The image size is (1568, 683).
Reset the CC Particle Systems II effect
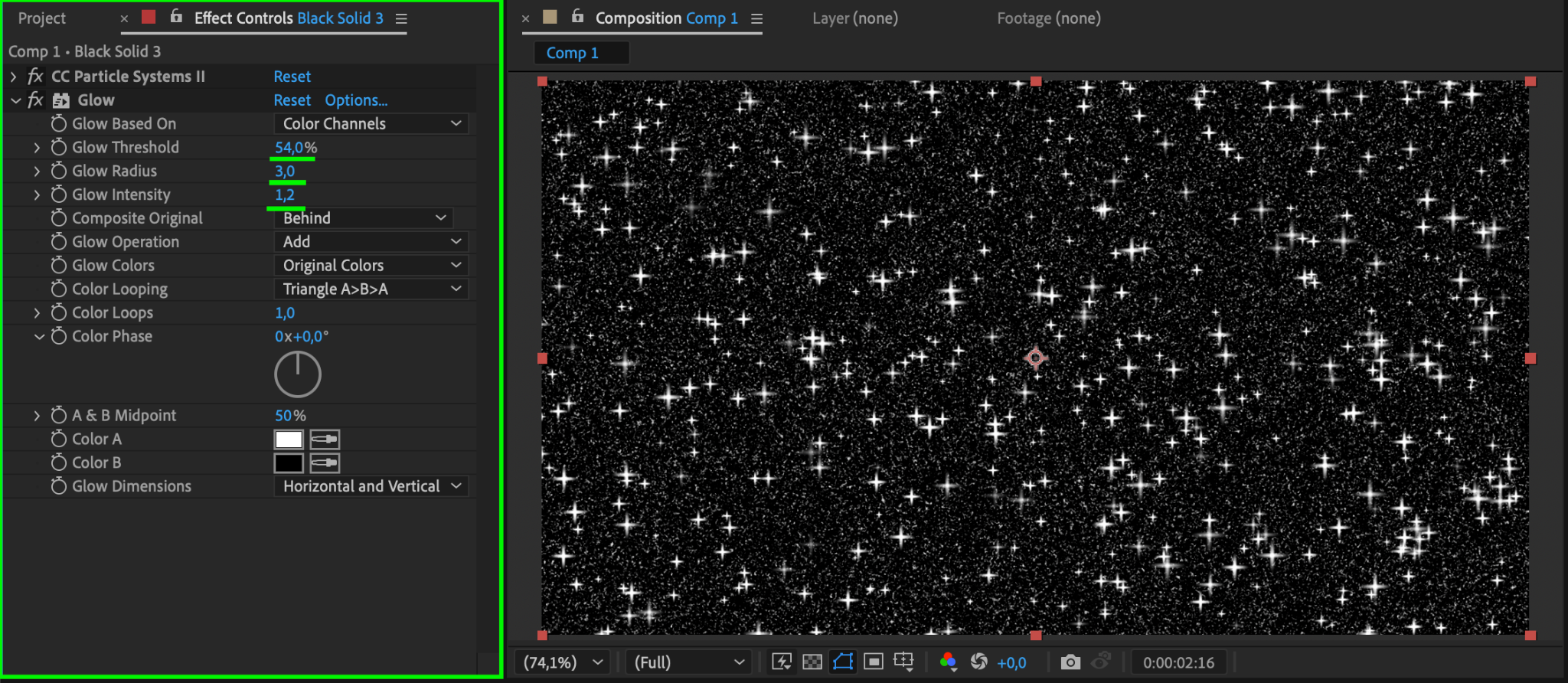coord(292,77)
